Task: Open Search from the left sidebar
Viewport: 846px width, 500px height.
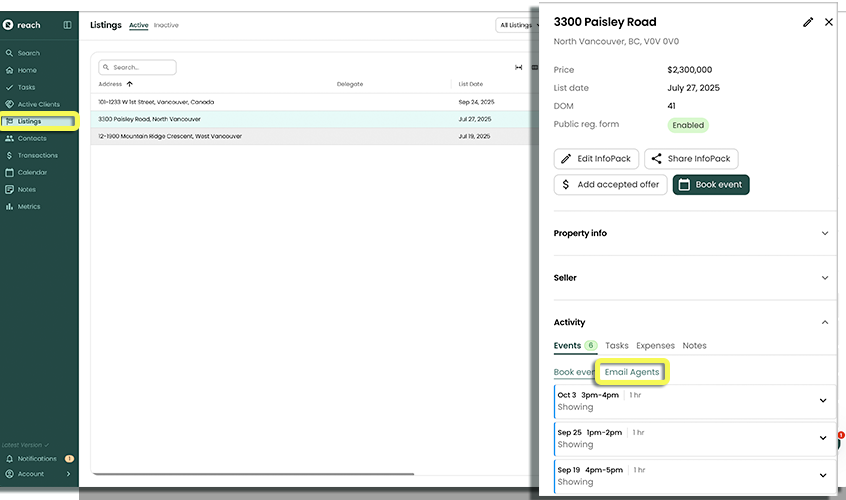Action: pyautogui.click(x=28, y=53)
